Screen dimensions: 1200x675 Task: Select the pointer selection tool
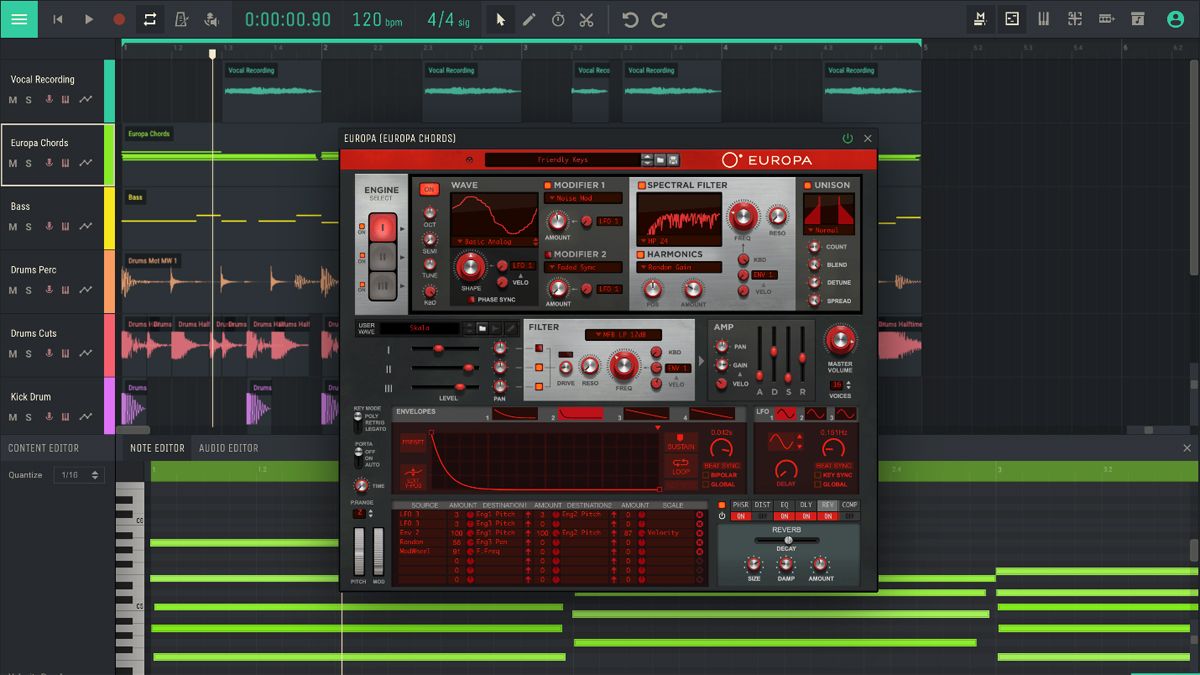click(499, 18)
